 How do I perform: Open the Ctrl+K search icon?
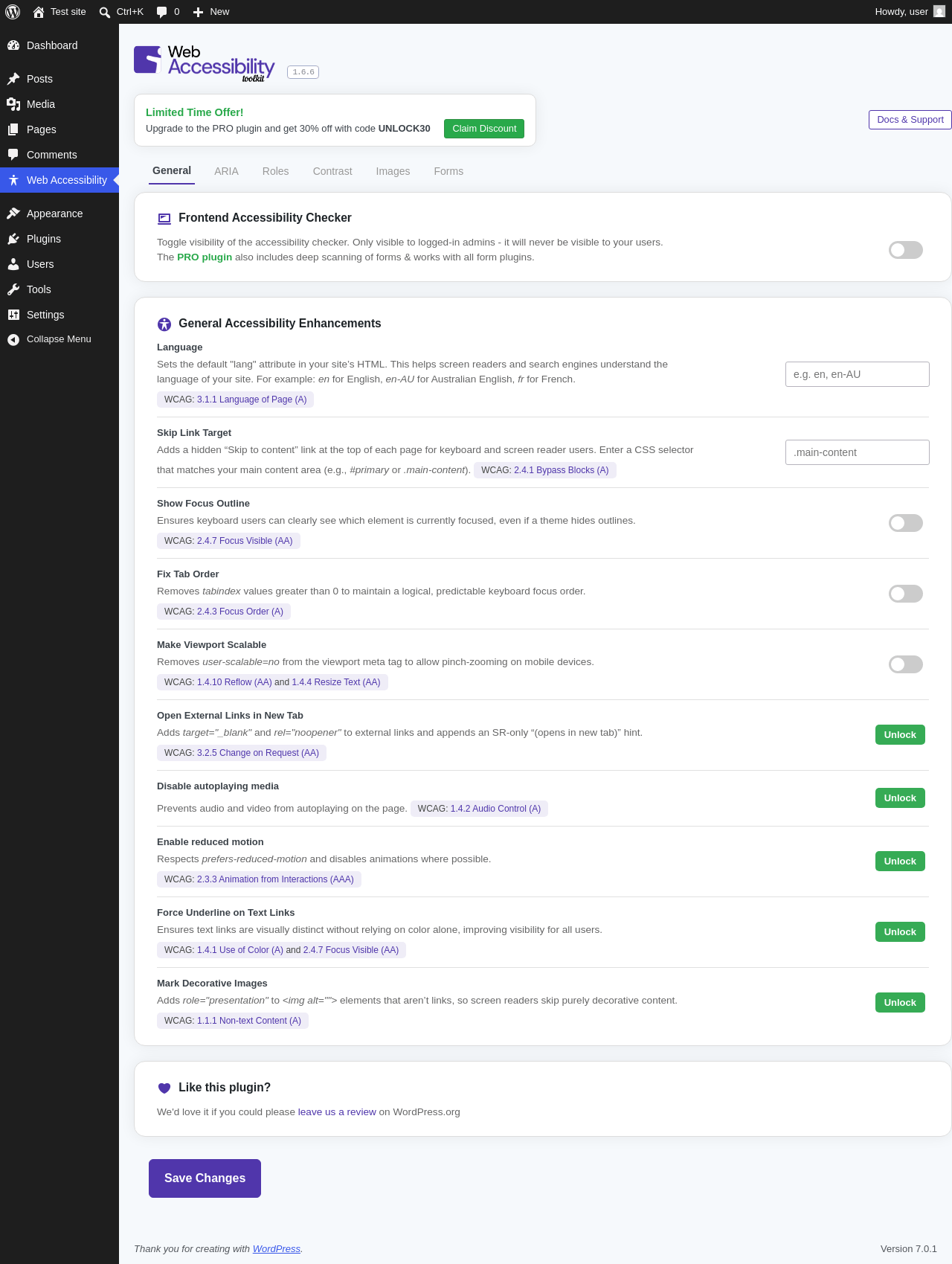tap(105, 12)
